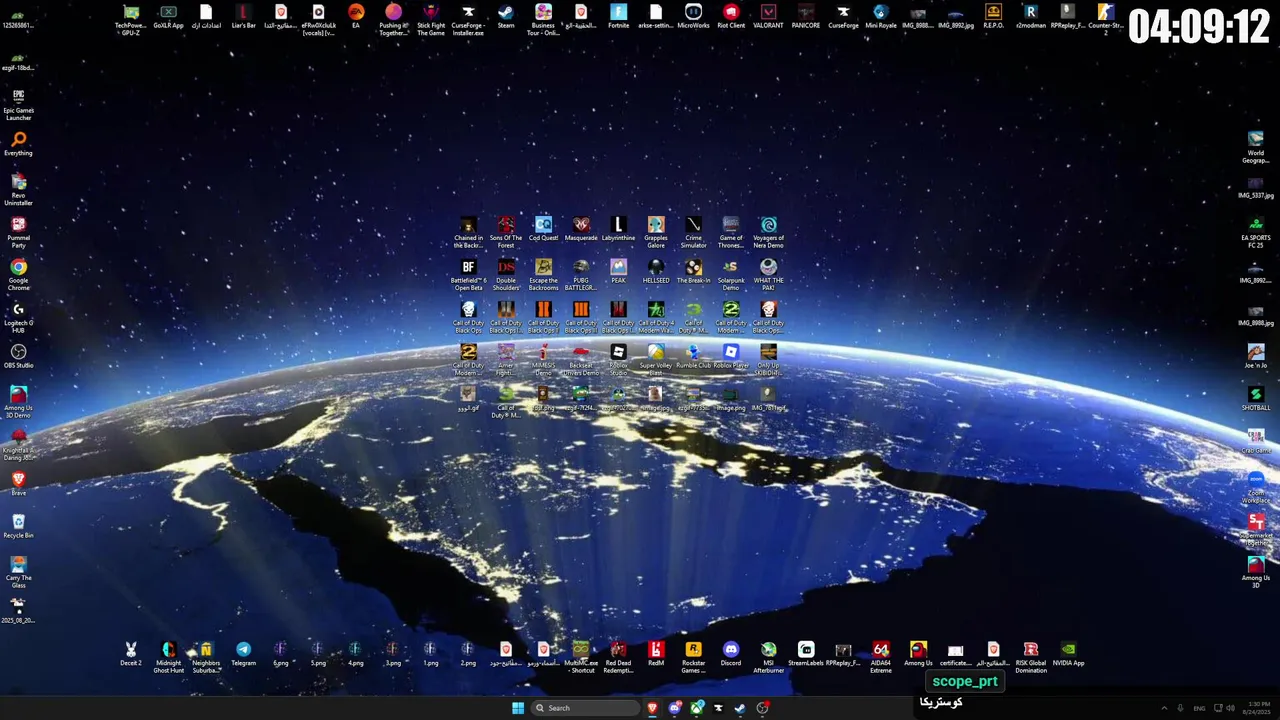Open Super Volley Blast icon
The height and width of the screenshot is (720, 1280).
656,360
